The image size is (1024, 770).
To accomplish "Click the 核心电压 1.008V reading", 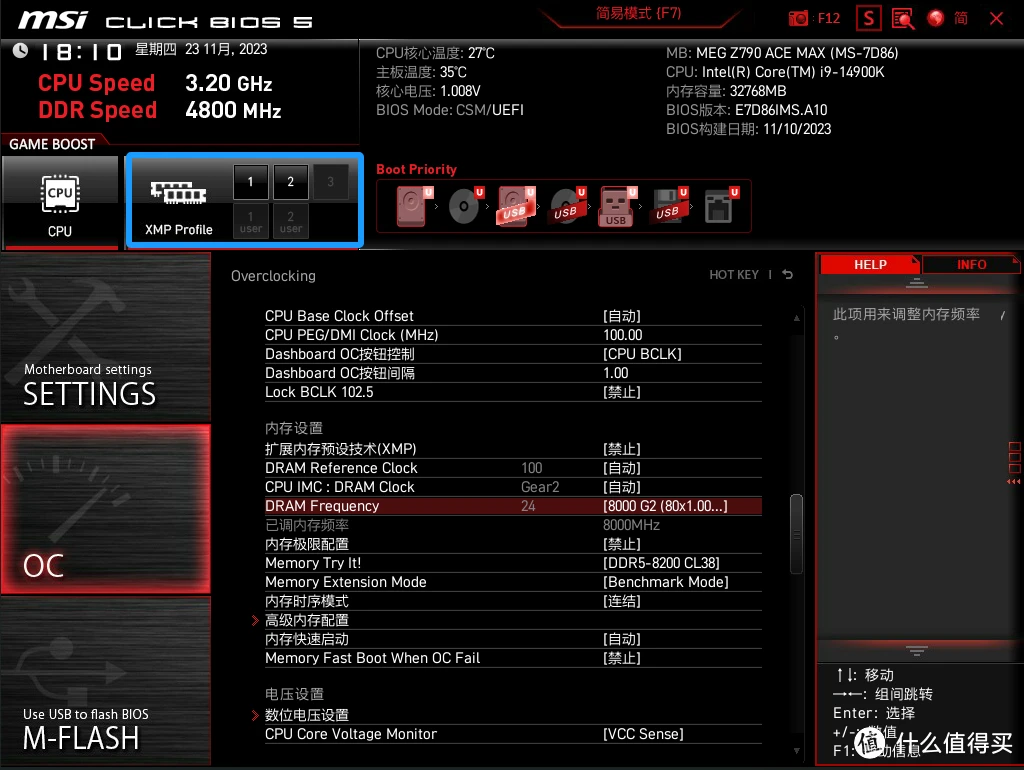I will click(x=428, y=91).
